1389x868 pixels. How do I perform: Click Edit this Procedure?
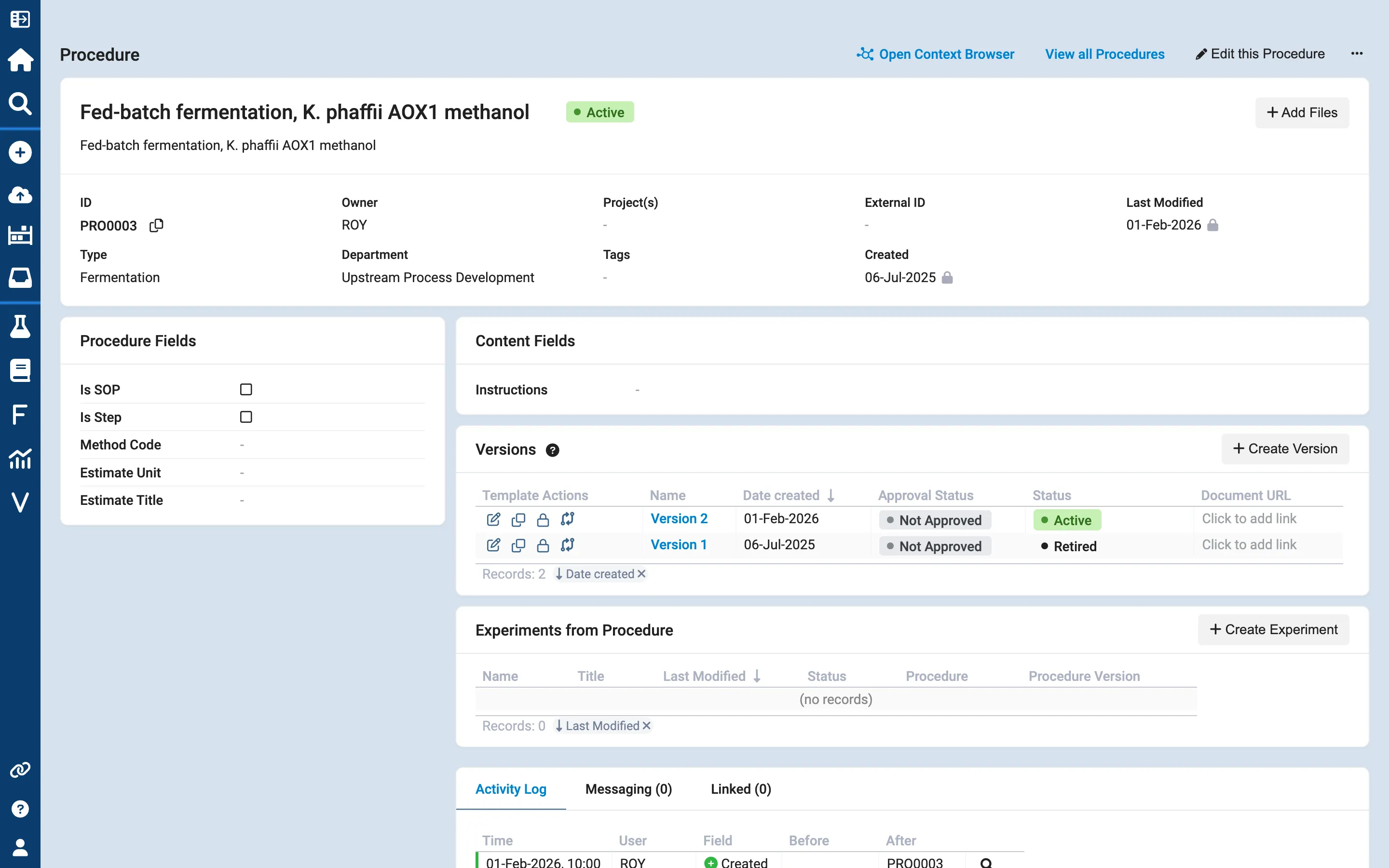(x=1260, y=54)
